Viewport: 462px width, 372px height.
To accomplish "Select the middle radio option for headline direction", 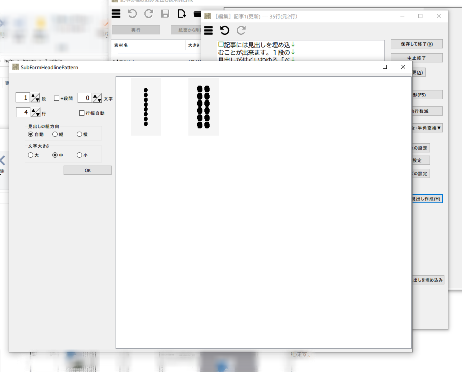I will 55,134.
